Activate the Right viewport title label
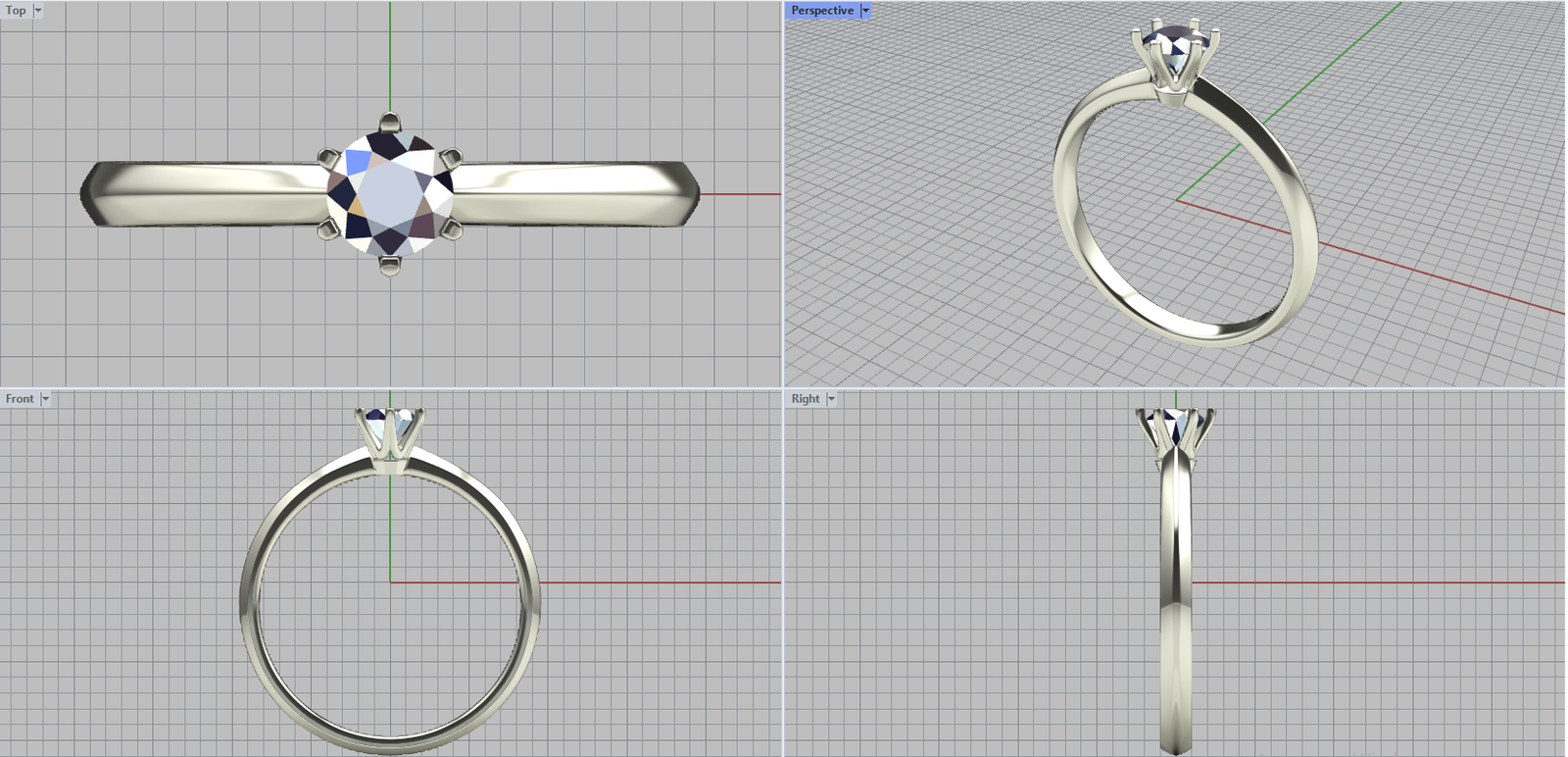 [805, 399]
